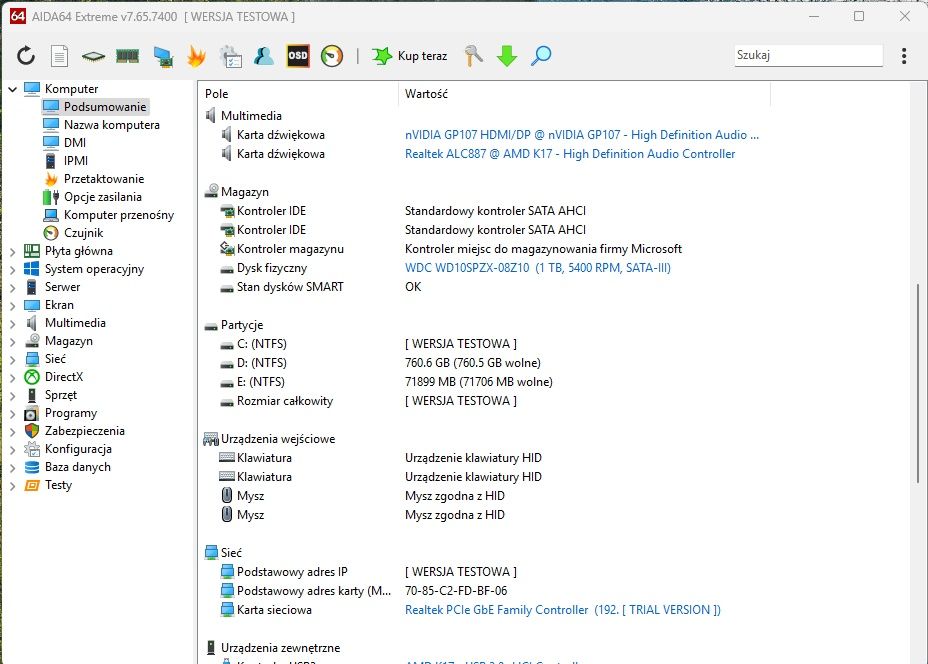Open the gear preferences toolbar icon
This screenshot has width=928, height=664.
pos(231,56)
